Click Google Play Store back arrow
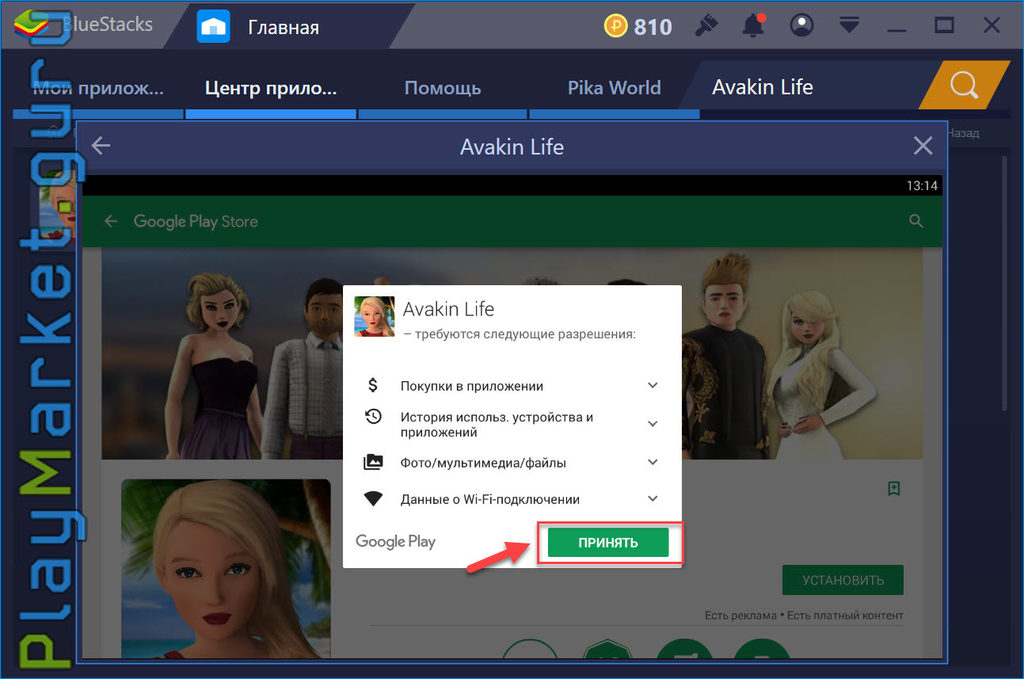 click(x=111, y=221)
